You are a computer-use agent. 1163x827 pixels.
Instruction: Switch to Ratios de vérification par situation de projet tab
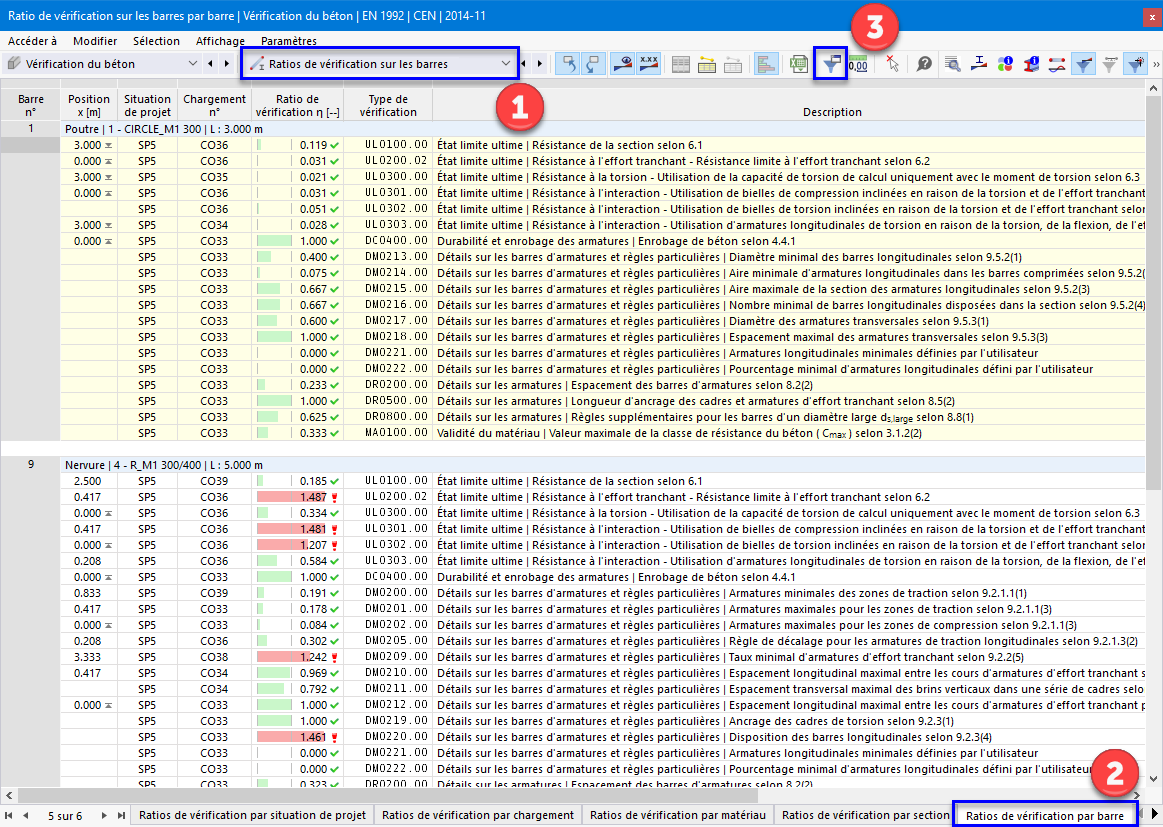(252, 815)
